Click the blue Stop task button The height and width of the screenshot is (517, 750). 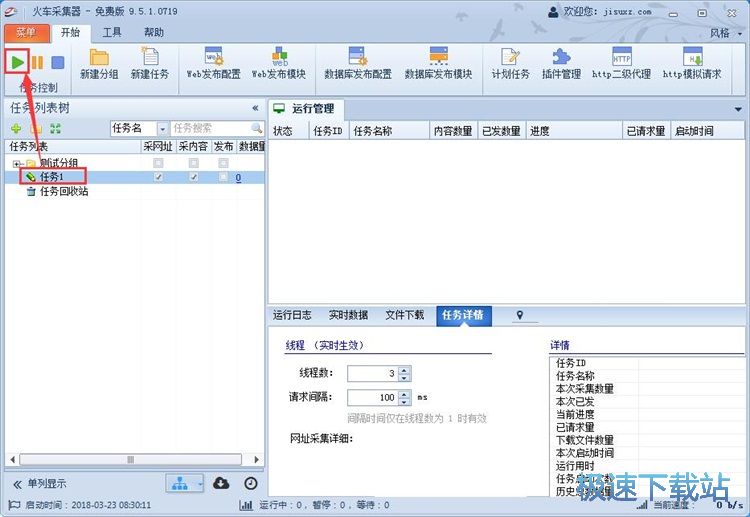coord(58,62)
